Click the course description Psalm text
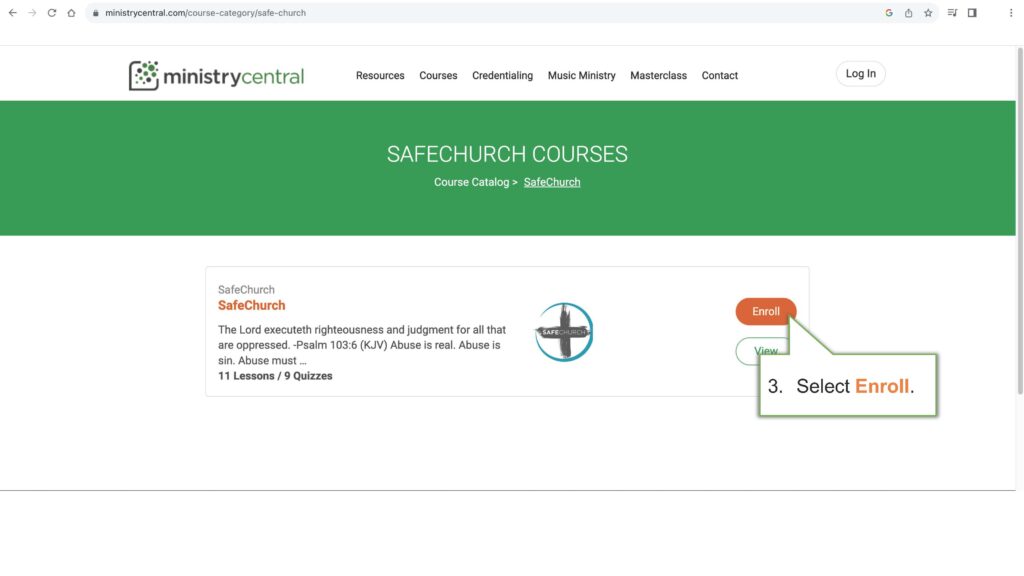Screen dimensions: 1024x576 [x=362, y=345]
